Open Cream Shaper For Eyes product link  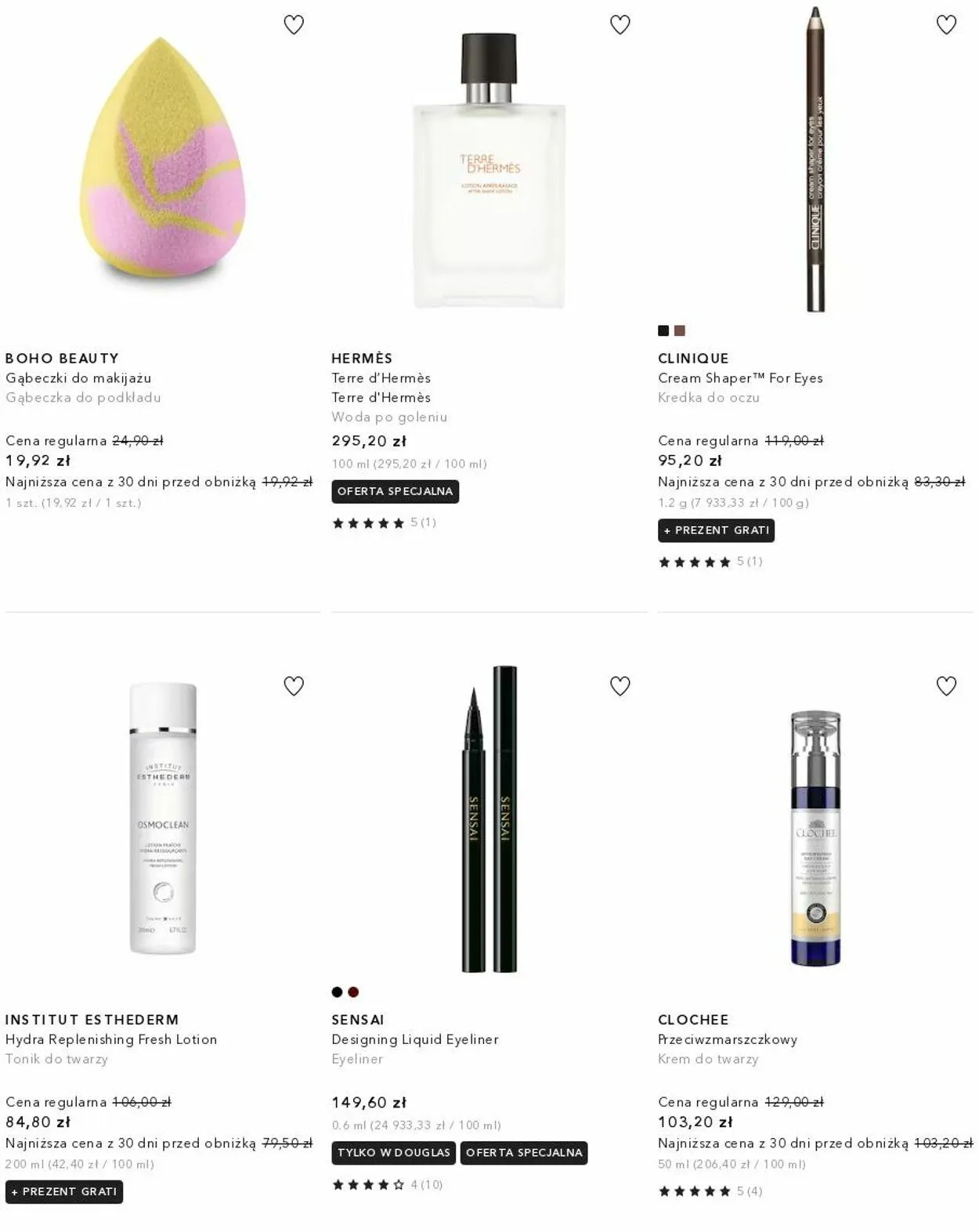tap(740, 378)
